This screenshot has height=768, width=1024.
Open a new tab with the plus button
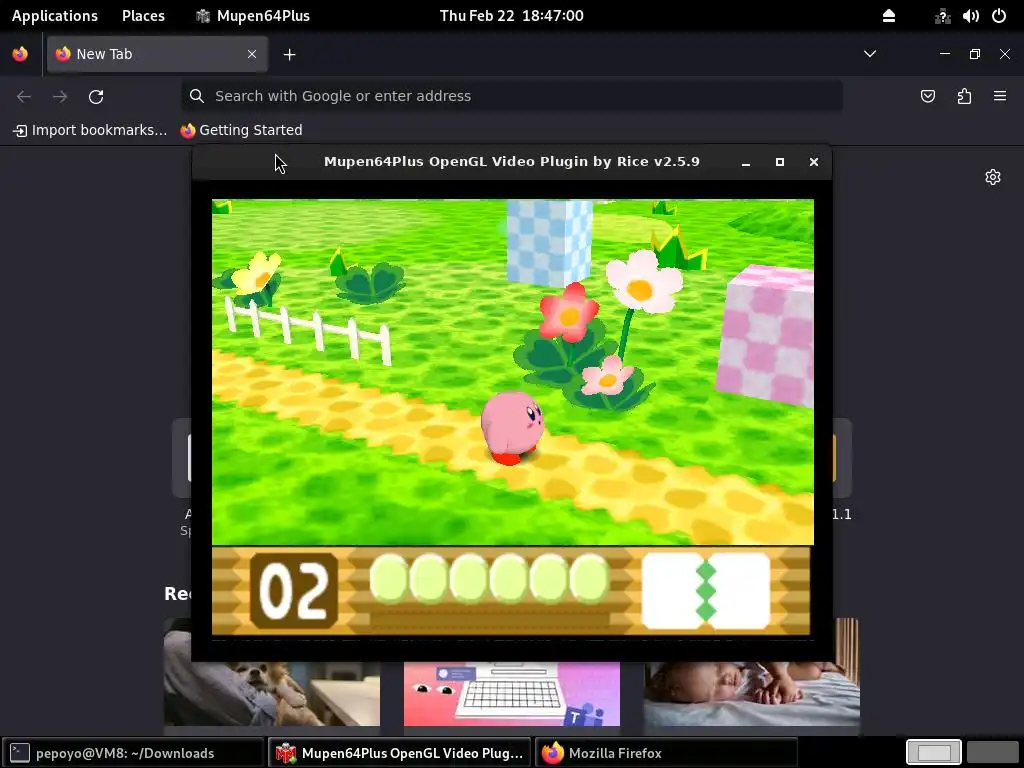click(289, 55)
